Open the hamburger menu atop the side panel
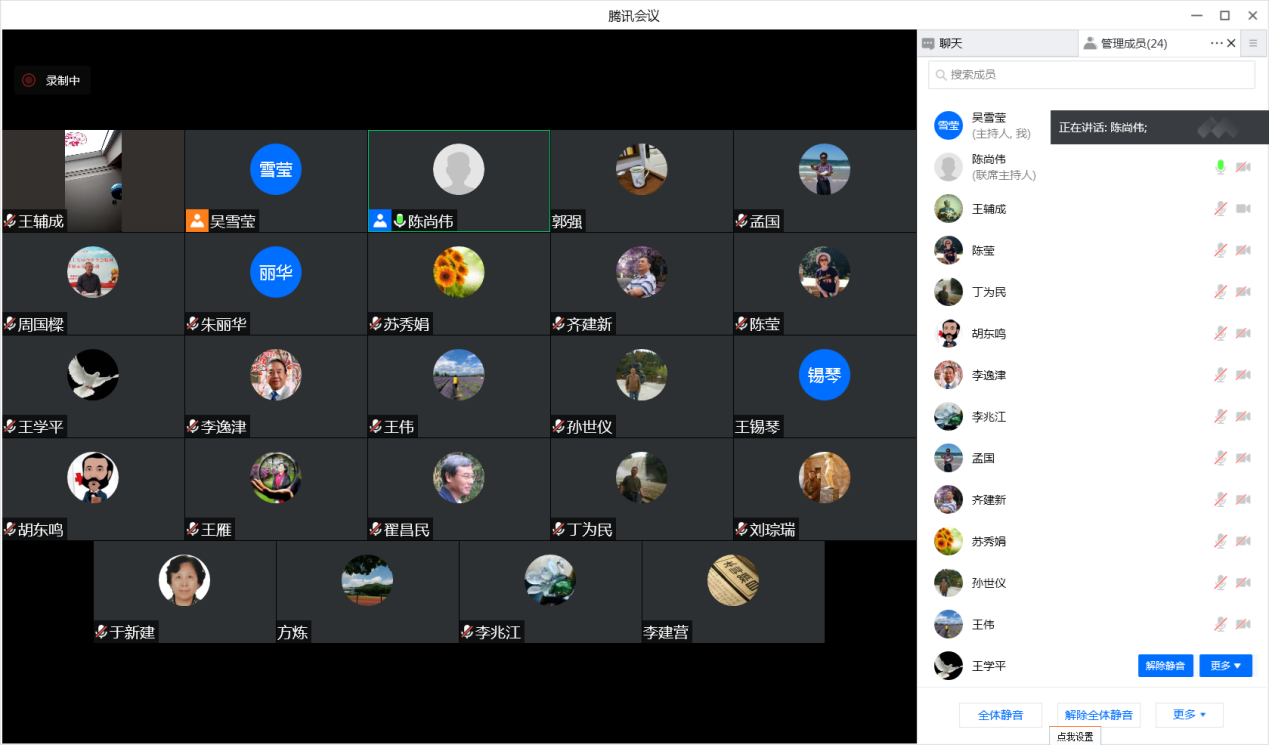 (x=1253, y=43)
